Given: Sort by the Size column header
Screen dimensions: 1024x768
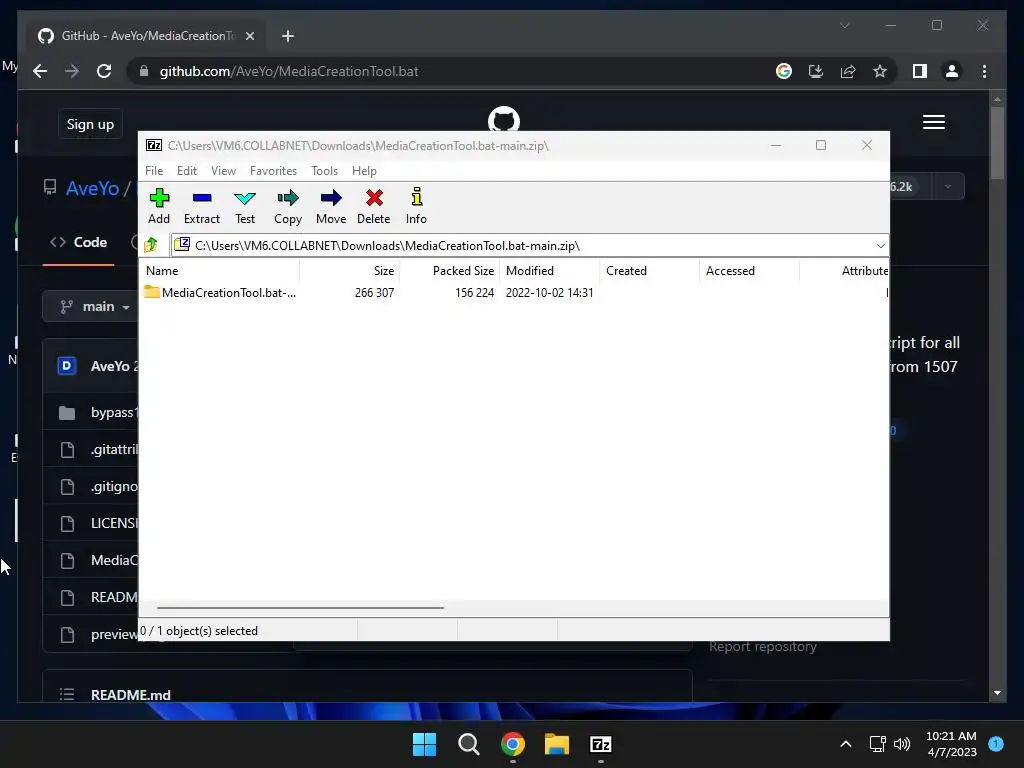Looking at the screenshot, I should click(x=350, y=270).
